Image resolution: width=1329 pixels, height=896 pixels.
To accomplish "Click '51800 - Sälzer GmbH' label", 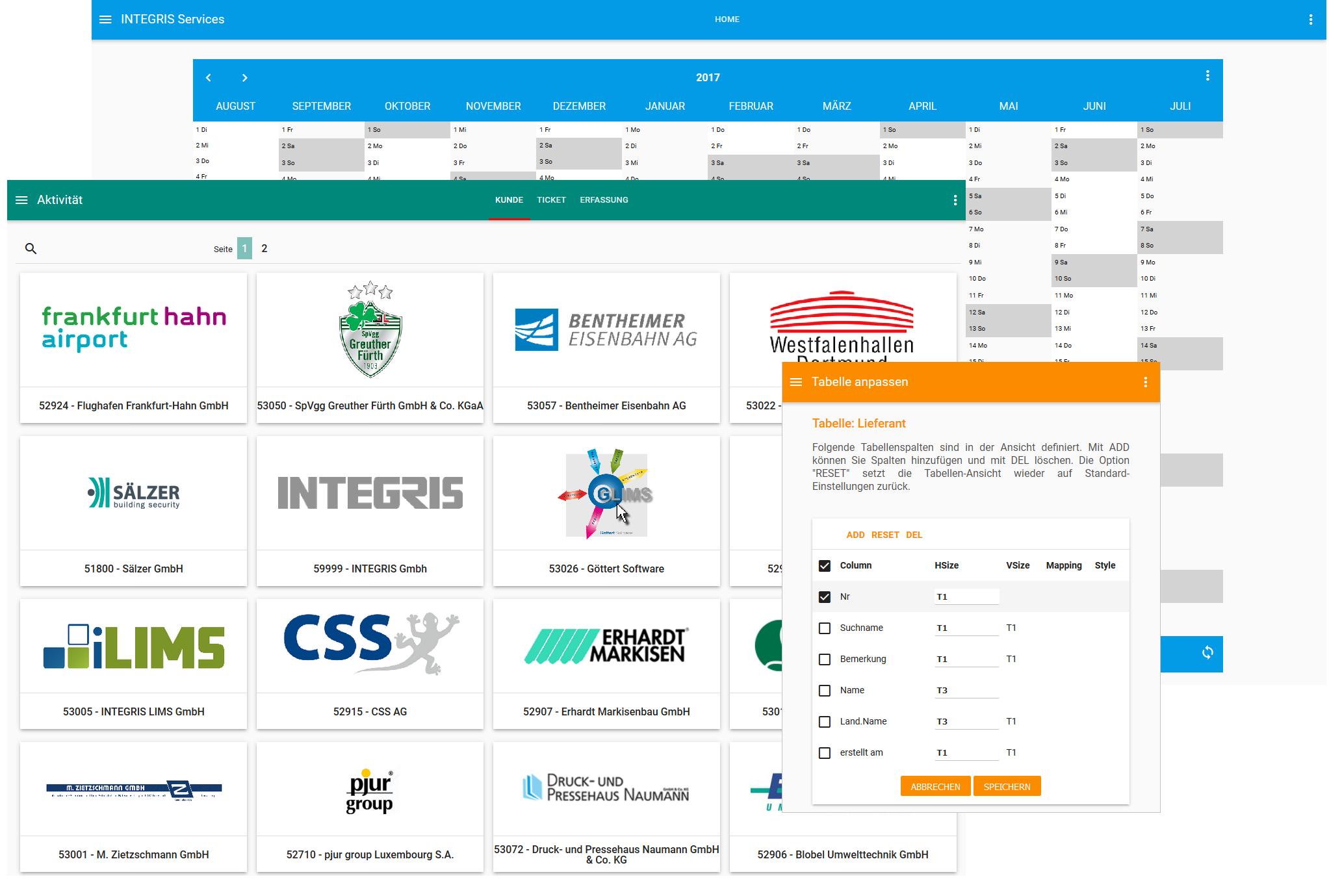I will [134, 569].
